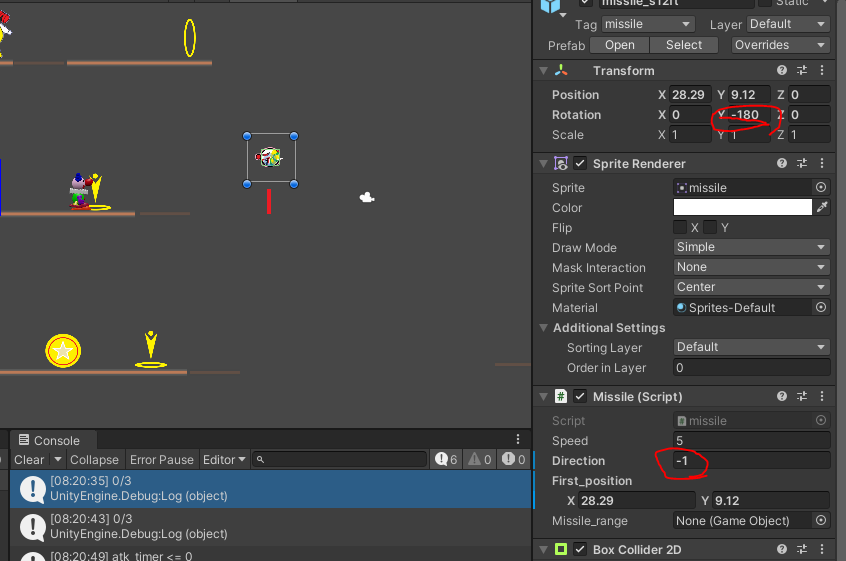Click Position X value field
The width and height of the screenshot is (846, 561).
pyautogui.click(x=690, y=94)
